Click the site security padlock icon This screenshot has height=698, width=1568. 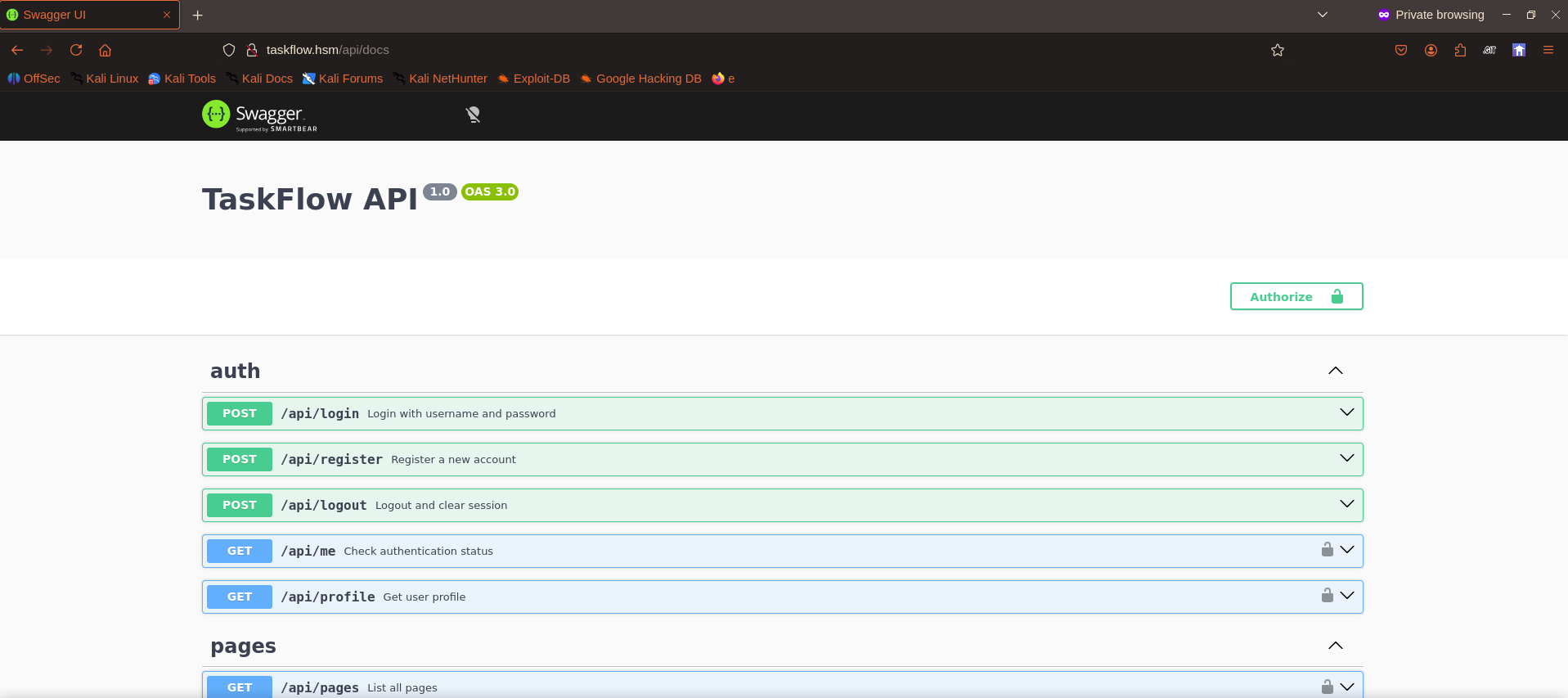252,50
